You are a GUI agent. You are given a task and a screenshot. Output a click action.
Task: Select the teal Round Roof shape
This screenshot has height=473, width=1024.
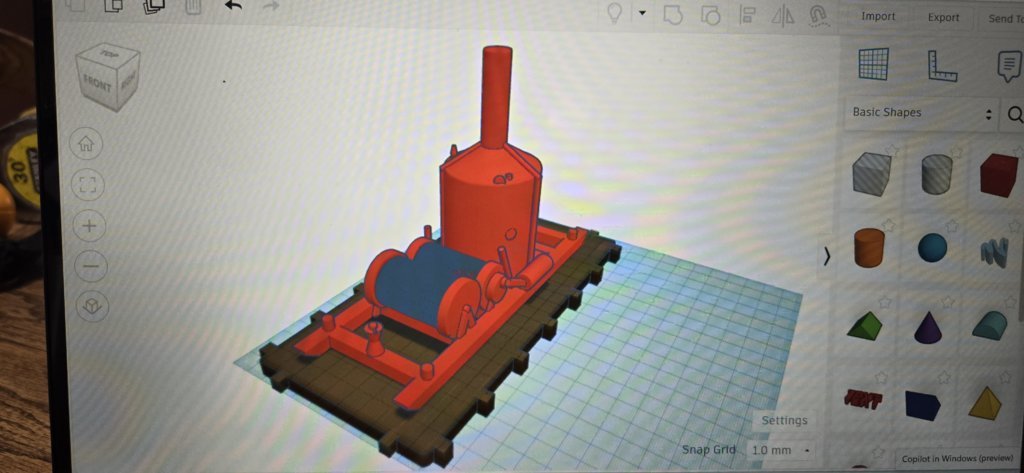tap(989, 325)
